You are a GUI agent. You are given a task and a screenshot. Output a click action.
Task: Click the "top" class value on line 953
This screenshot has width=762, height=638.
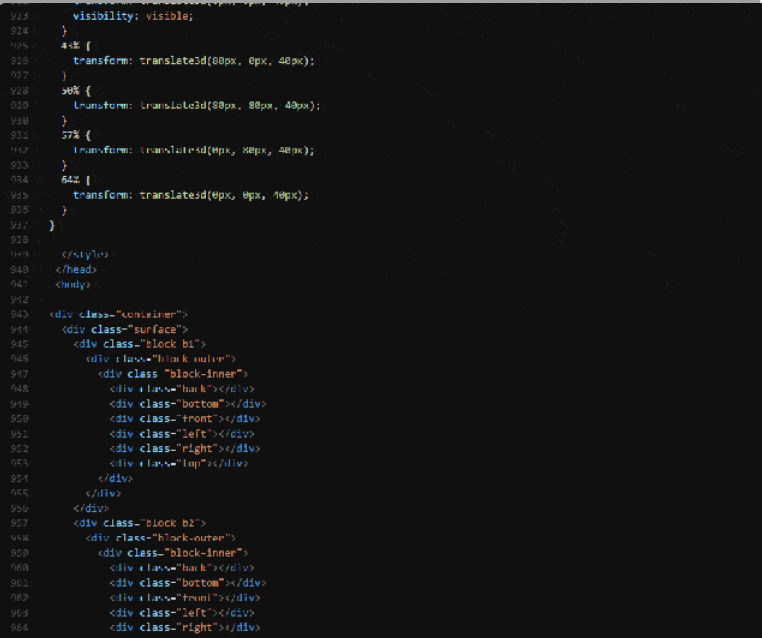(x=191, y=463)
